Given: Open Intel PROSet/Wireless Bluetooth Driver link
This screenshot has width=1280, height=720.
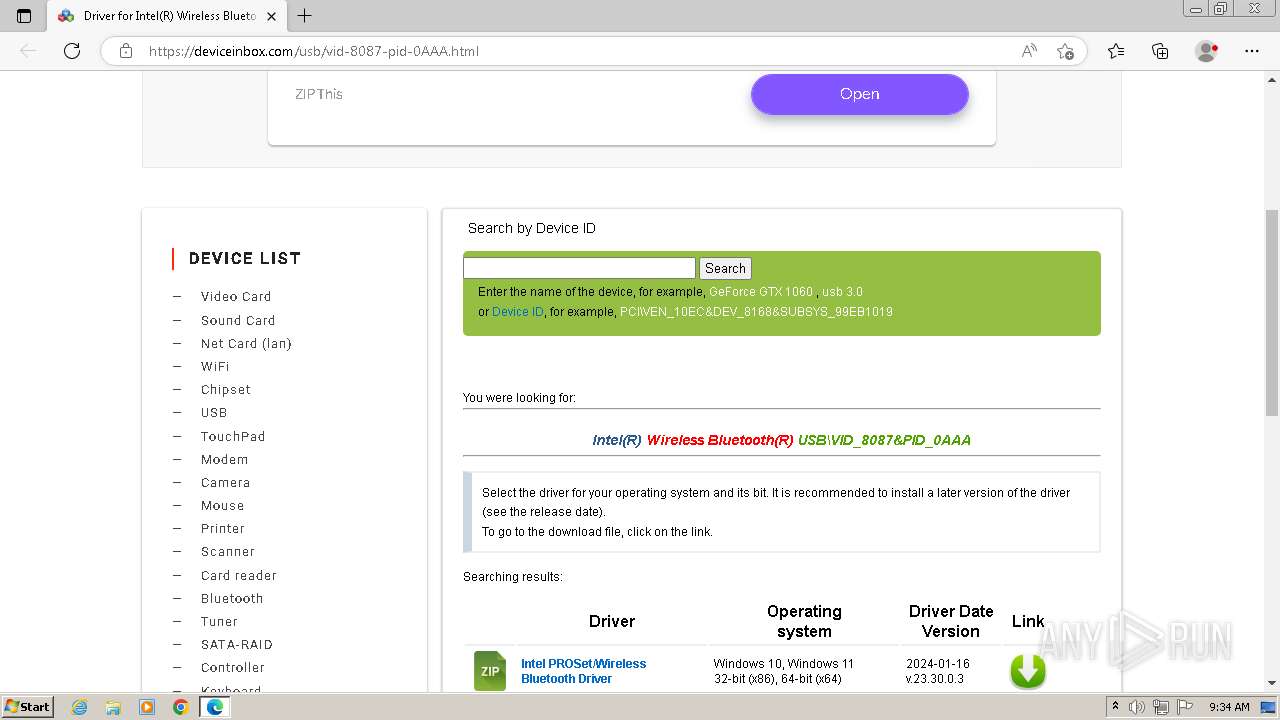Looking at the screenshot, I should click(583, 671).
